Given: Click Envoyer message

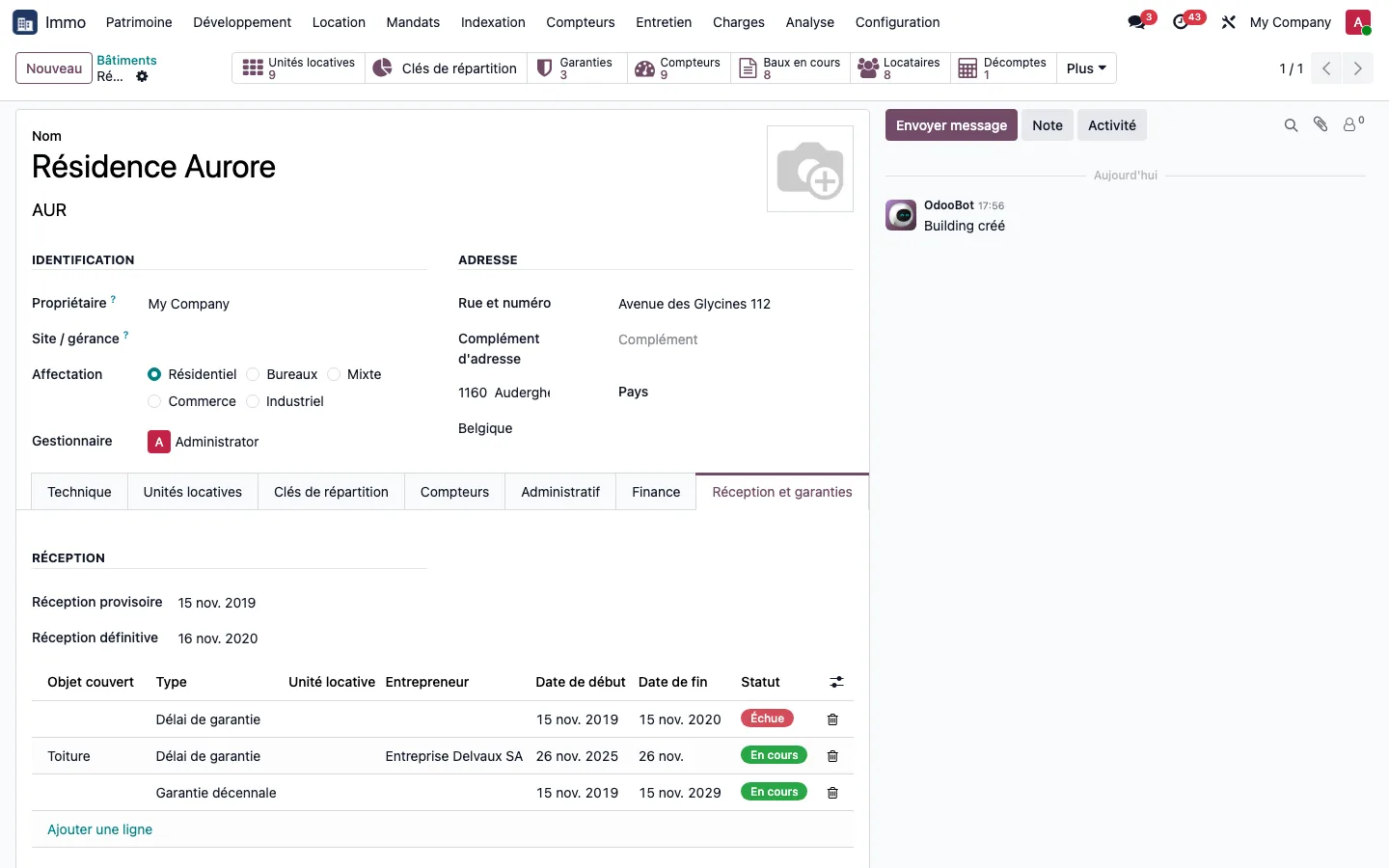Looking at the screenshot, I should point(951,125).
